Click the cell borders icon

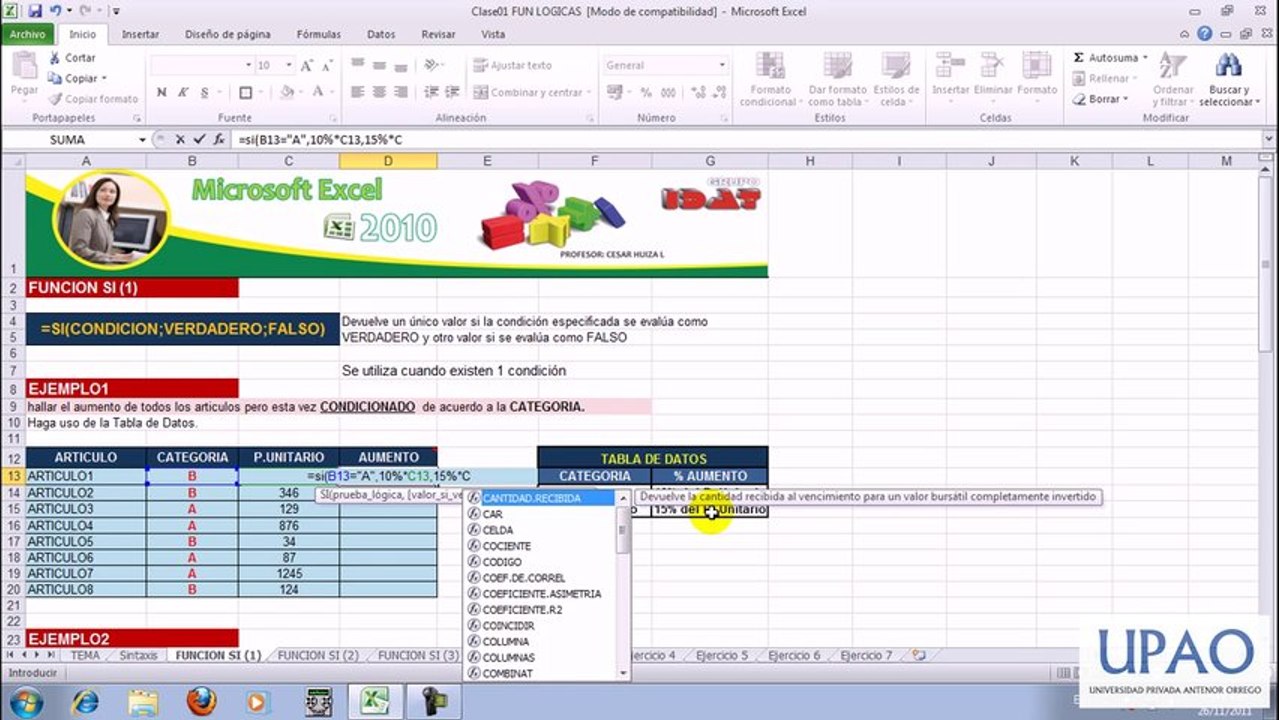point(246,92)
